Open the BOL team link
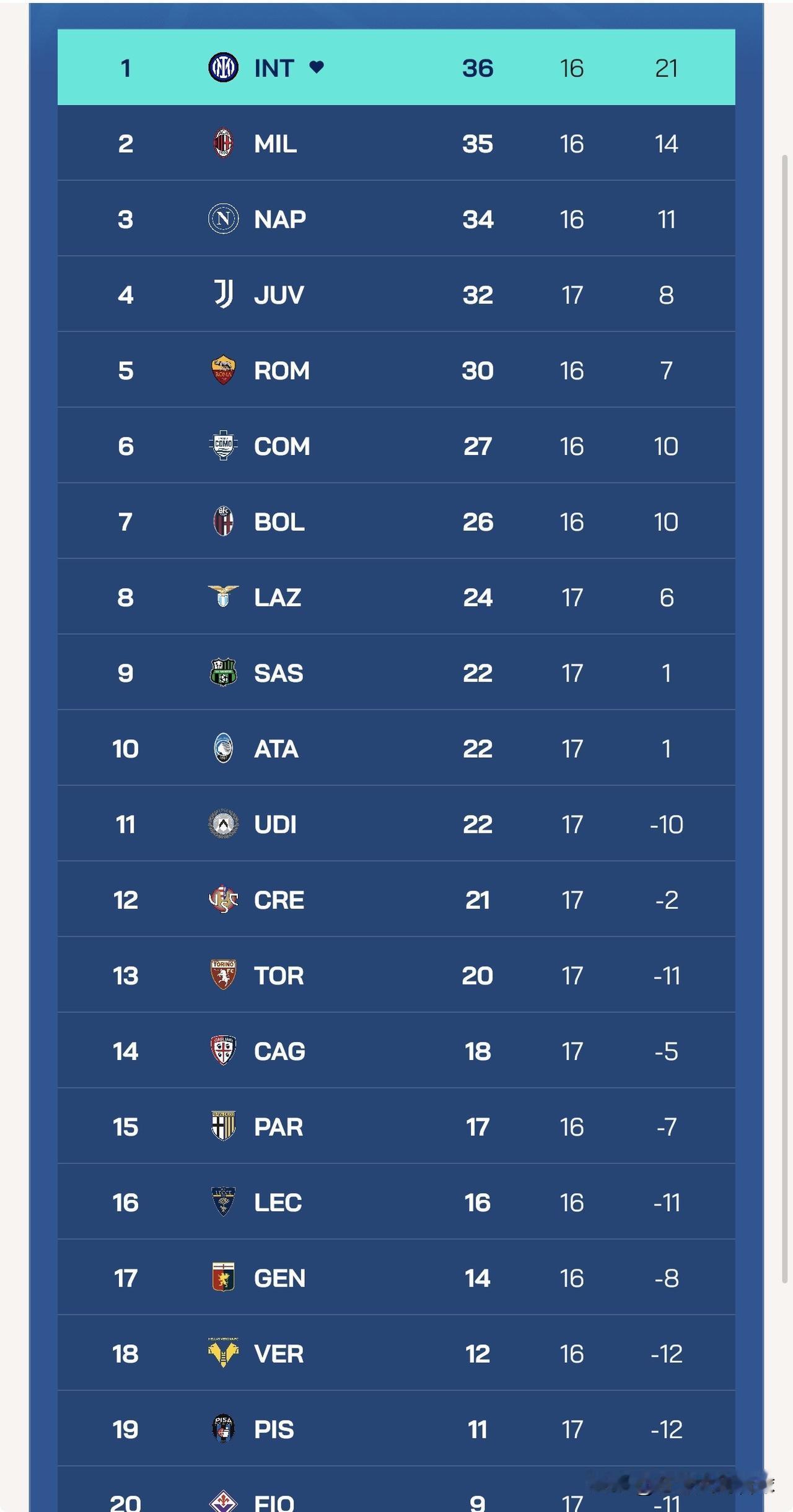The image size is (793, 1512). pos(279,522)
